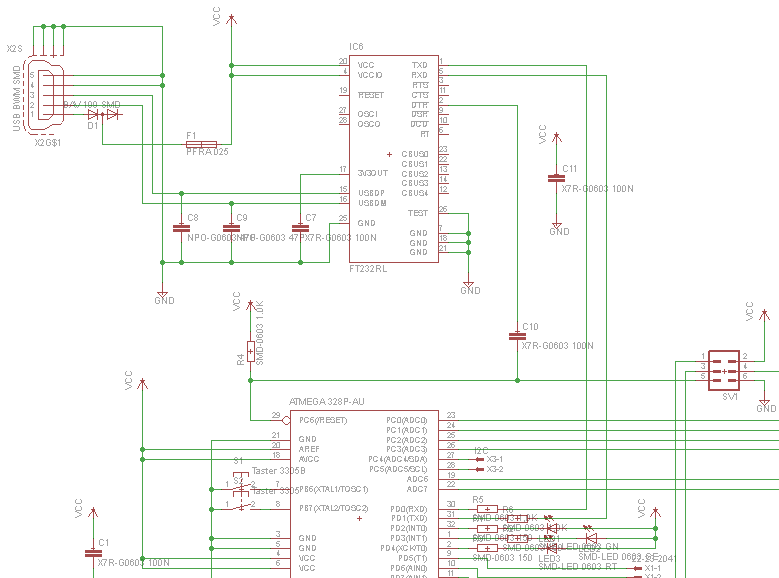Image resolution: width=779 pixels, height=578 pixels.
Task: Click the AVCC pin label
Action: coord(309,459)
